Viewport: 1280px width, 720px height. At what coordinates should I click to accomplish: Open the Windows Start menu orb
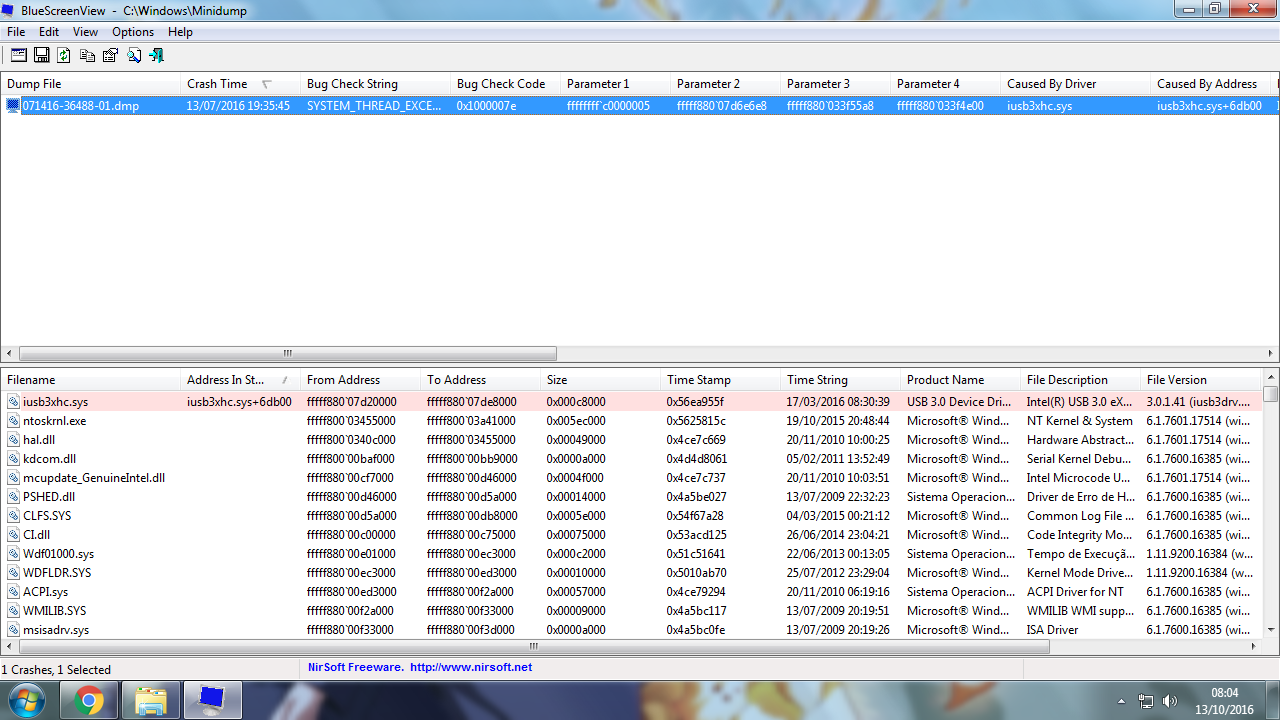coord(27,701)
